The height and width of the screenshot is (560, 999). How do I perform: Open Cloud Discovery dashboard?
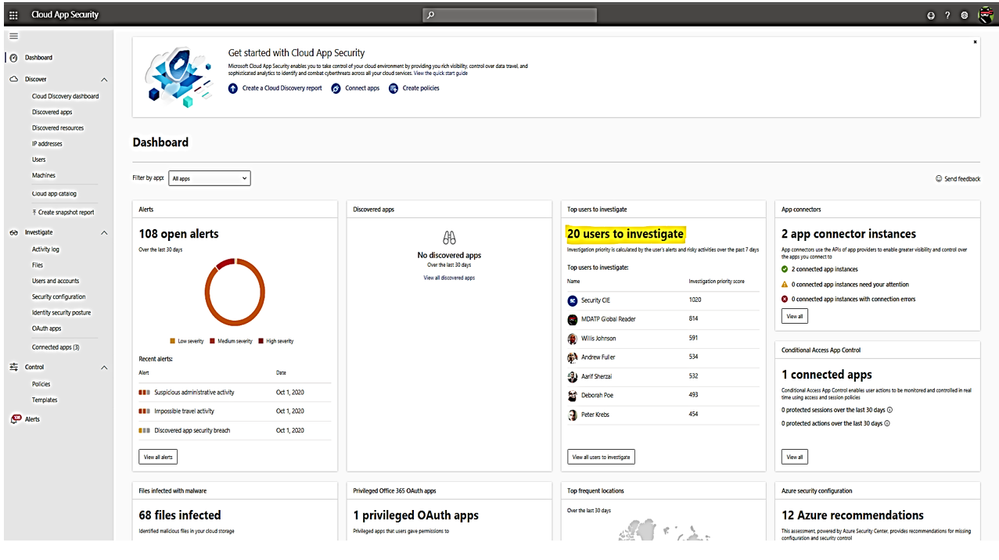pyautogui.click(x=65, y=96)
